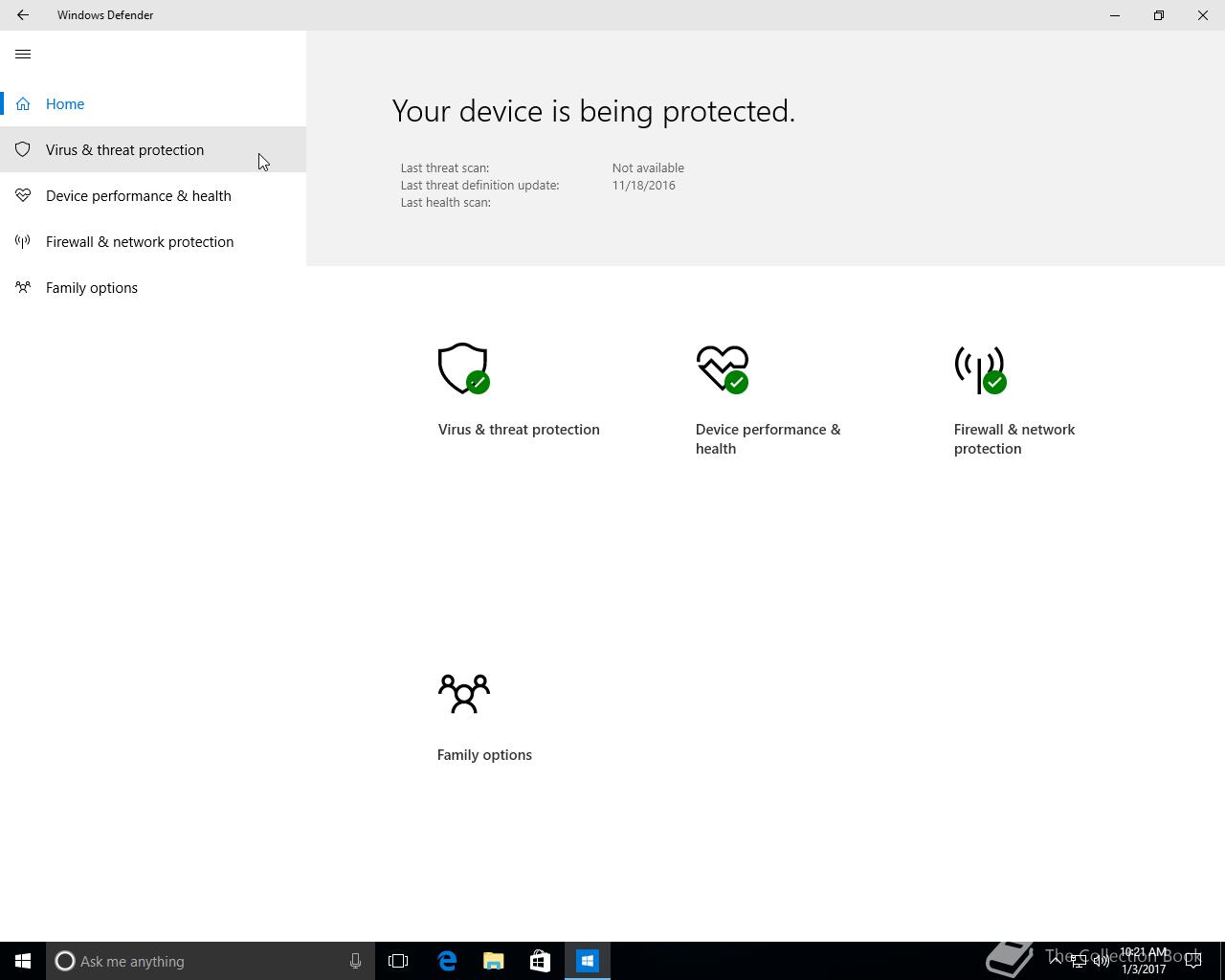This screenshot has width=1225, height=980.
Task: Click the taskbar clock and date
Action: 1144,961
